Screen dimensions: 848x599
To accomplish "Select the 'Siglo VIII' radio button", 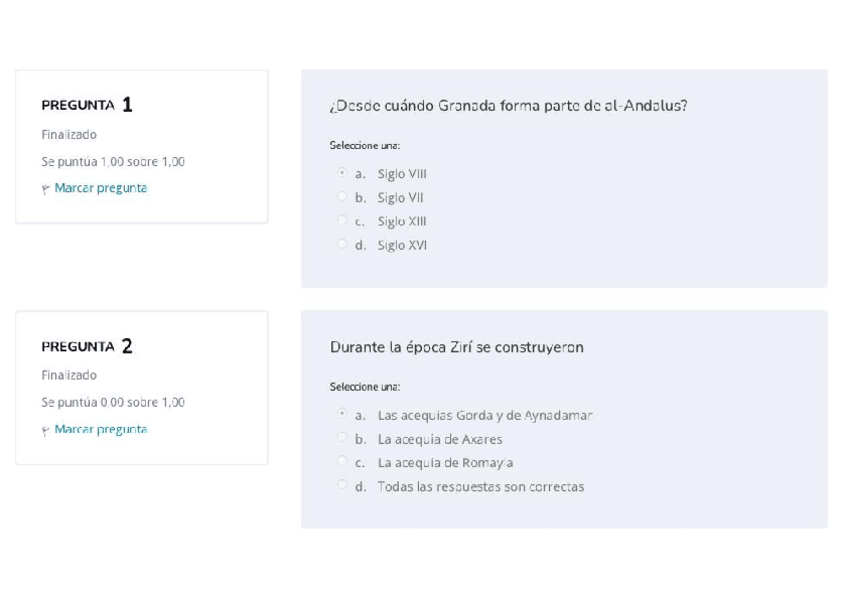I will coord(342,173).
